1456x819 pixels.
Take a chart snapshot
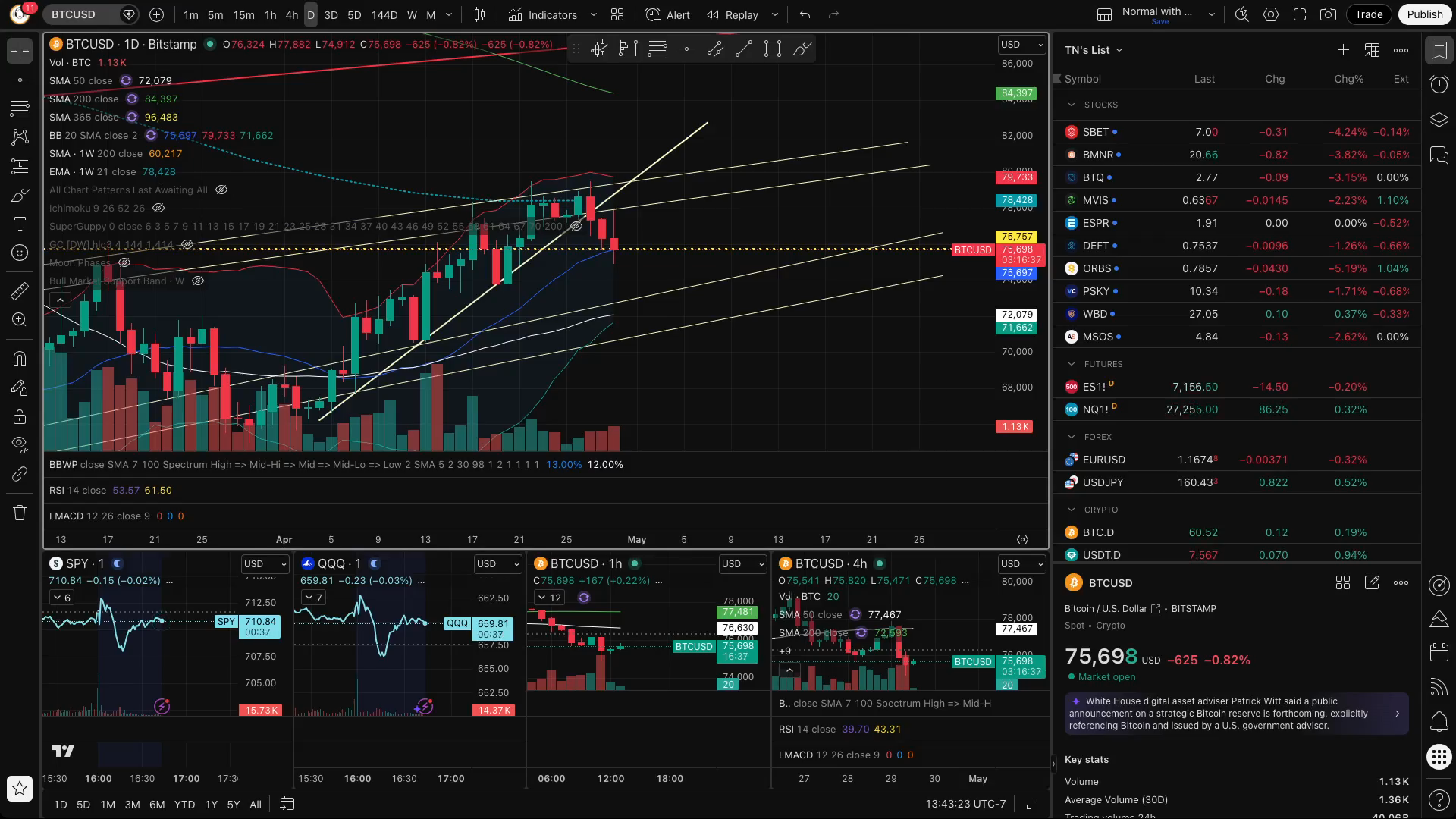1328,14
